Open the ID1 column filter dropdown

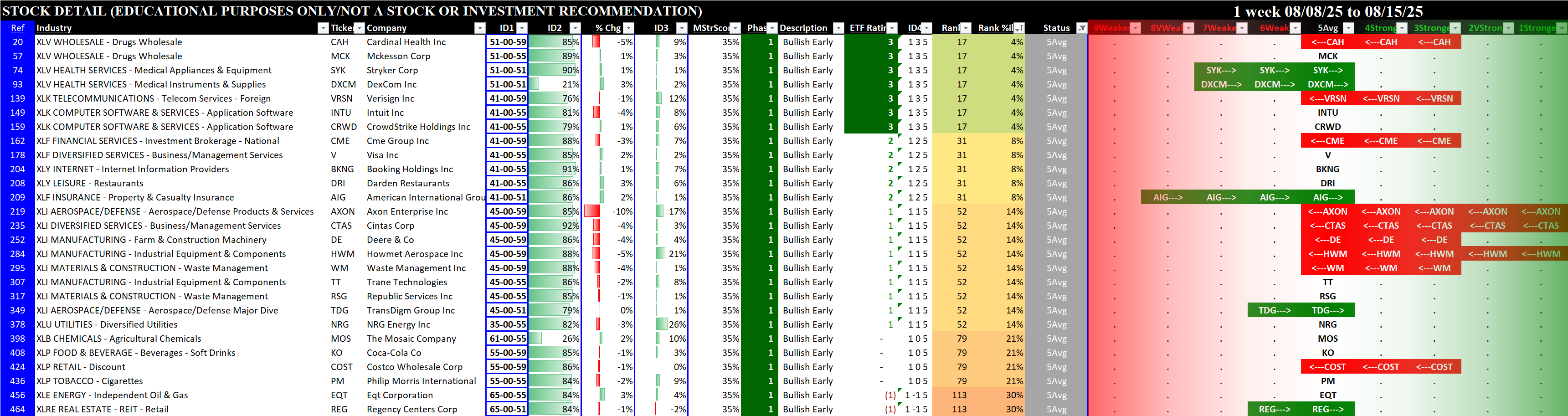[522, 28]
